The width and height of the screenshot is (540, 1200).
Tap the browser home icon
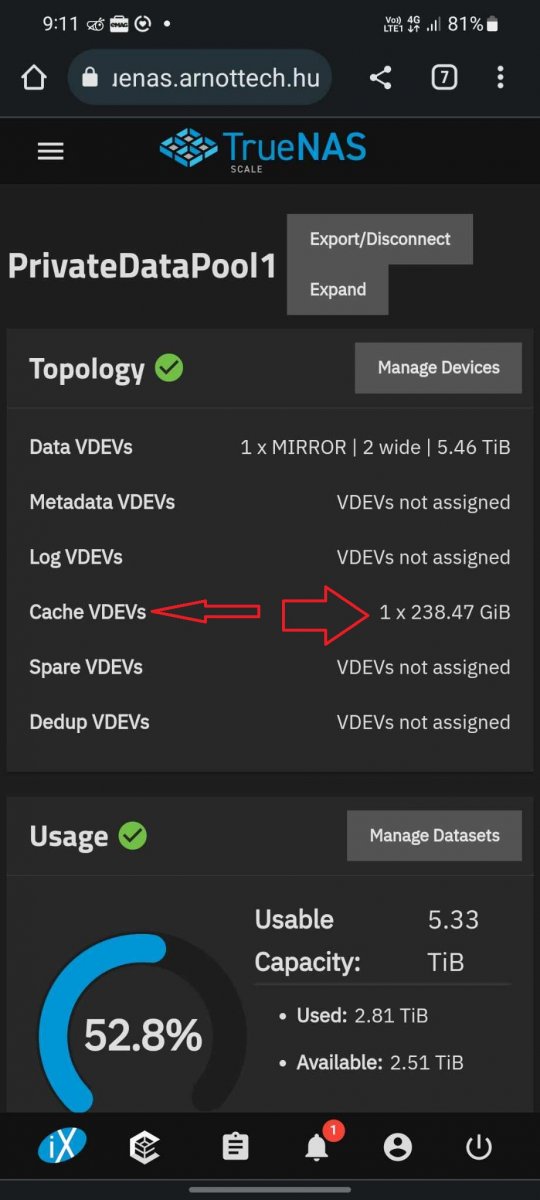tap(34, 78)
